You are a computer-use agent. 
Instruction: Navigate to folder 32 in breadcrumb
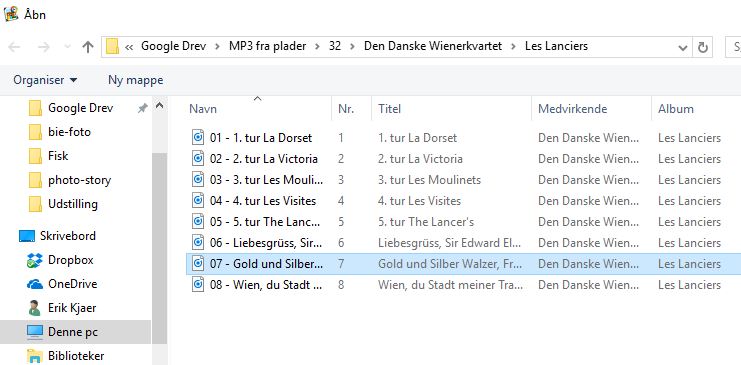(335, 46)
